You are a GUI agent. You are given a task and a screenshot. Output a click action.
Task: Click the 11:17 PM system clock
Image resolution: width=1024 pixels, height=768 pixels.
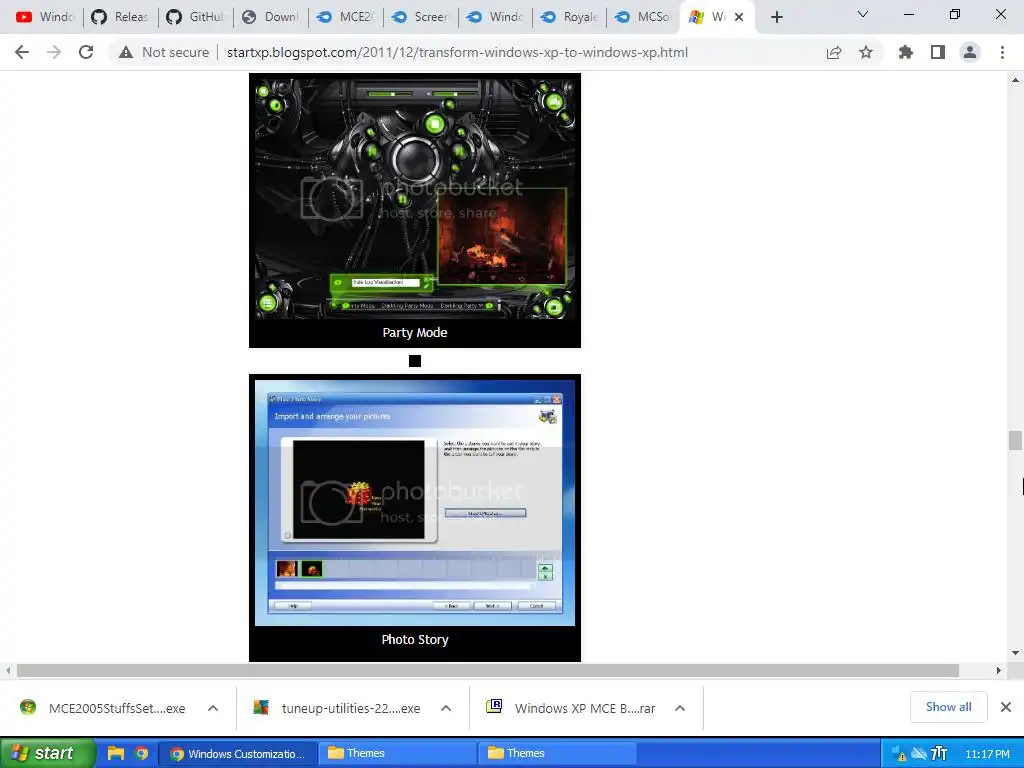[x=987, y=754]
